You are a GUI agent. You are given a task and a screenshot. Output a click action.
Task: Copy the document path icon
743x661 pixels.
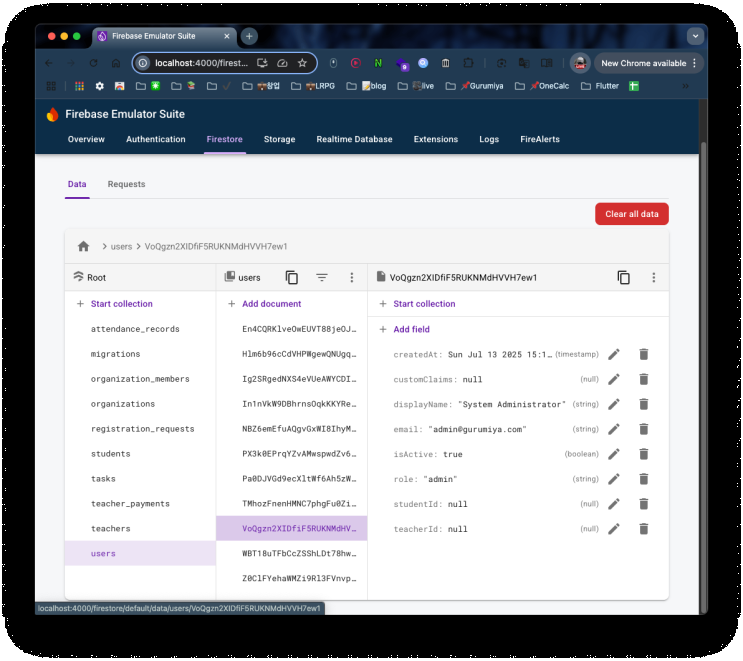click(x=624, y=278)
